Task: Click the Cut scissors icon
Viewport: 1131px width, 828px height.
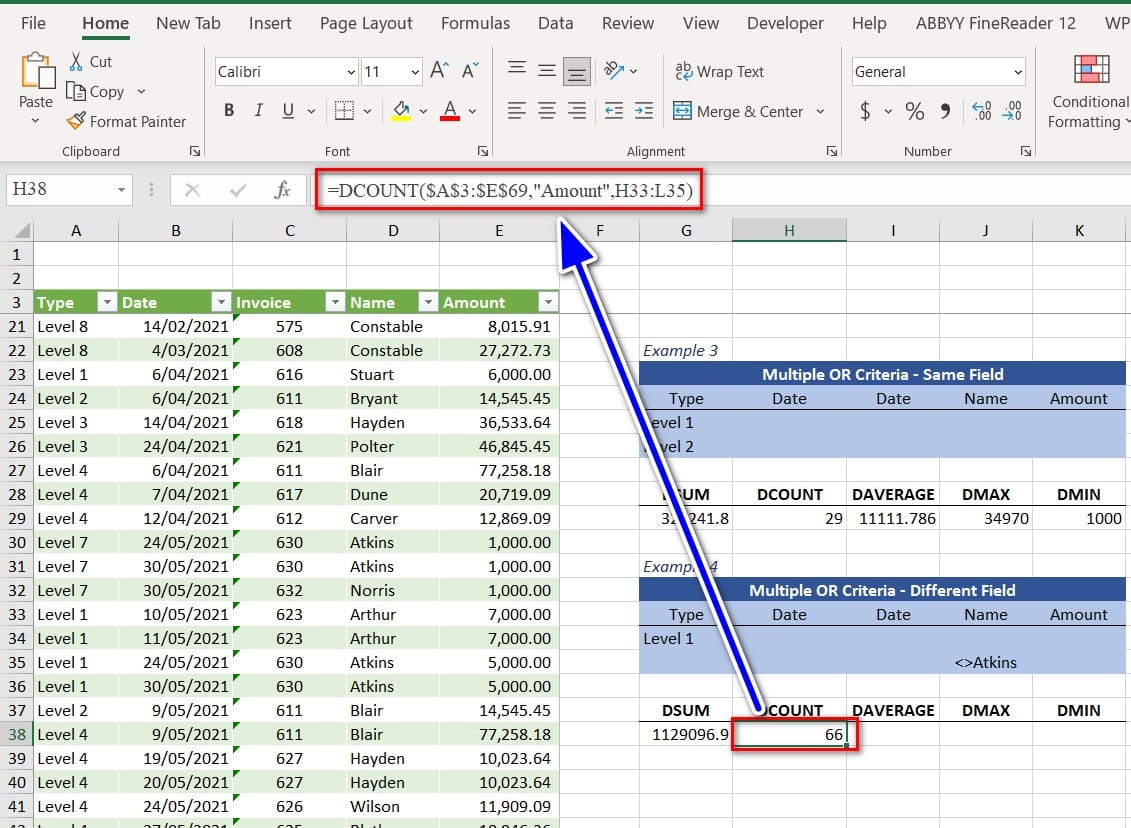Action: pos(76,62)
